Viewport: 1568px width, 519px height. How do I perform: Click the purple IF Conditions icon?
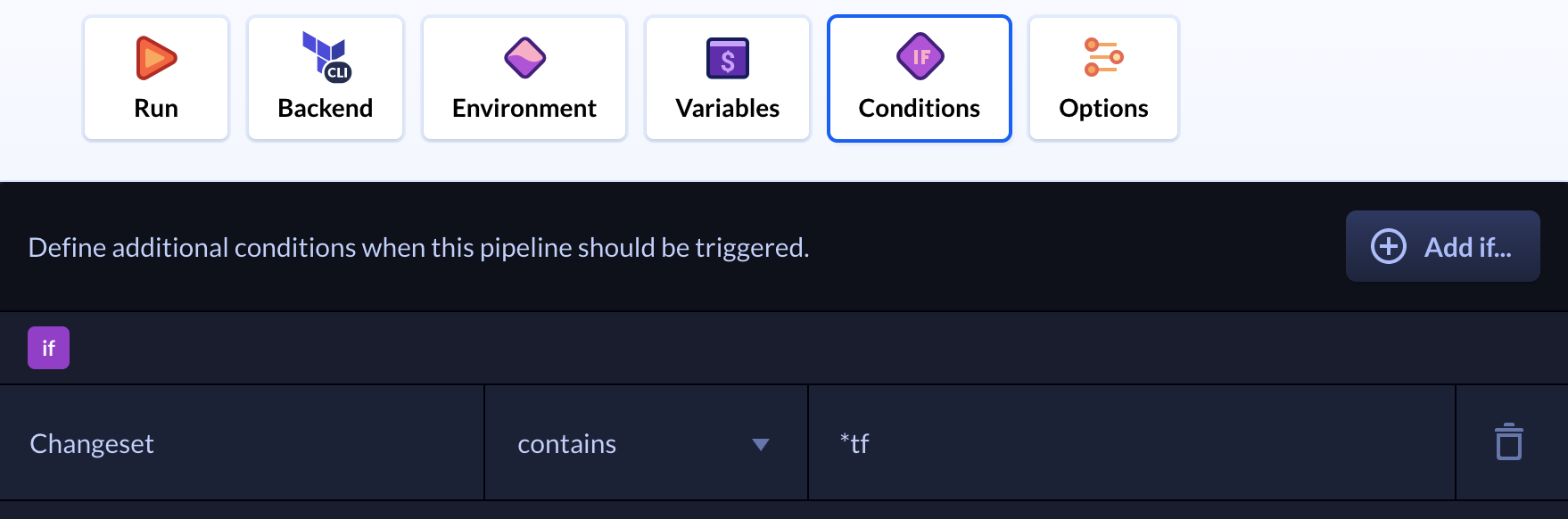click(x=920, y=57)
